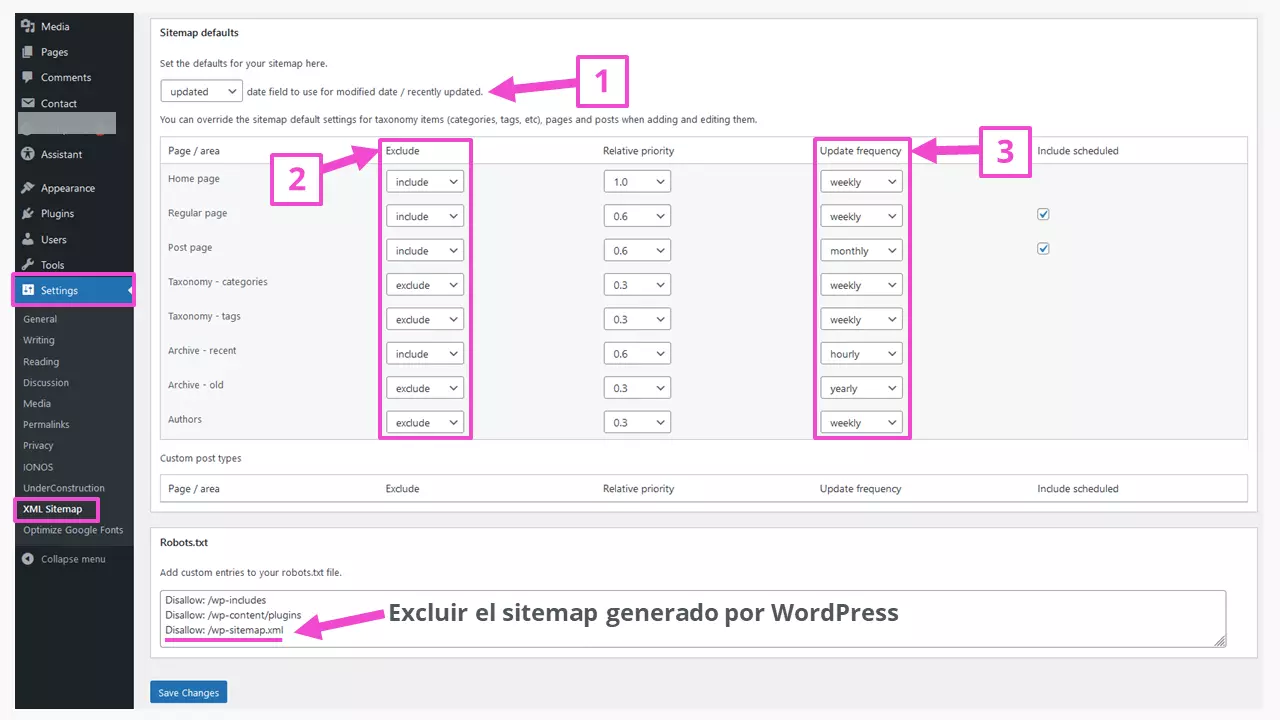Open Authors exclude dropdown
The height and width of the screenshot is (720, 1280).
(425, 423)
